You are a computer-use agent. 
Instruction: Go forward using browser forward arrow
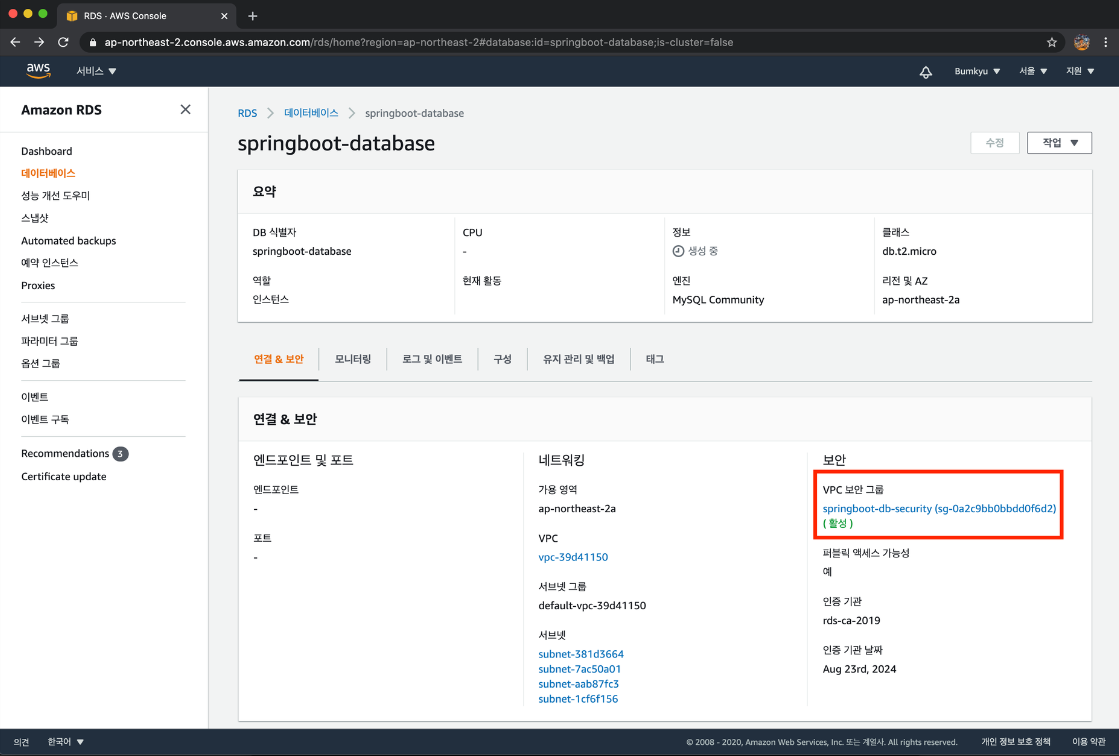tap(39, 42)
